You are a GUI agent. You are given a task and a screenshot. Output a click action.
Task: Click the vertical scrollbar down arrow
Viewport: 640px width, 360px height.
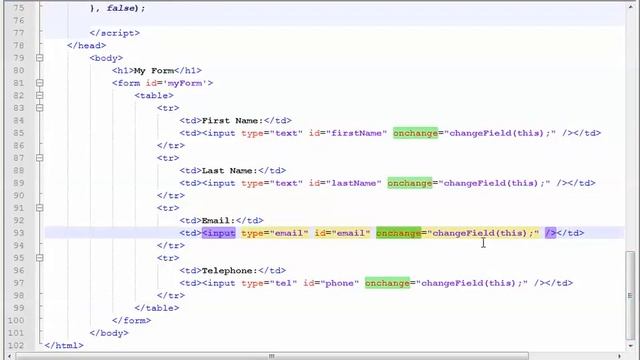point(630,345)
